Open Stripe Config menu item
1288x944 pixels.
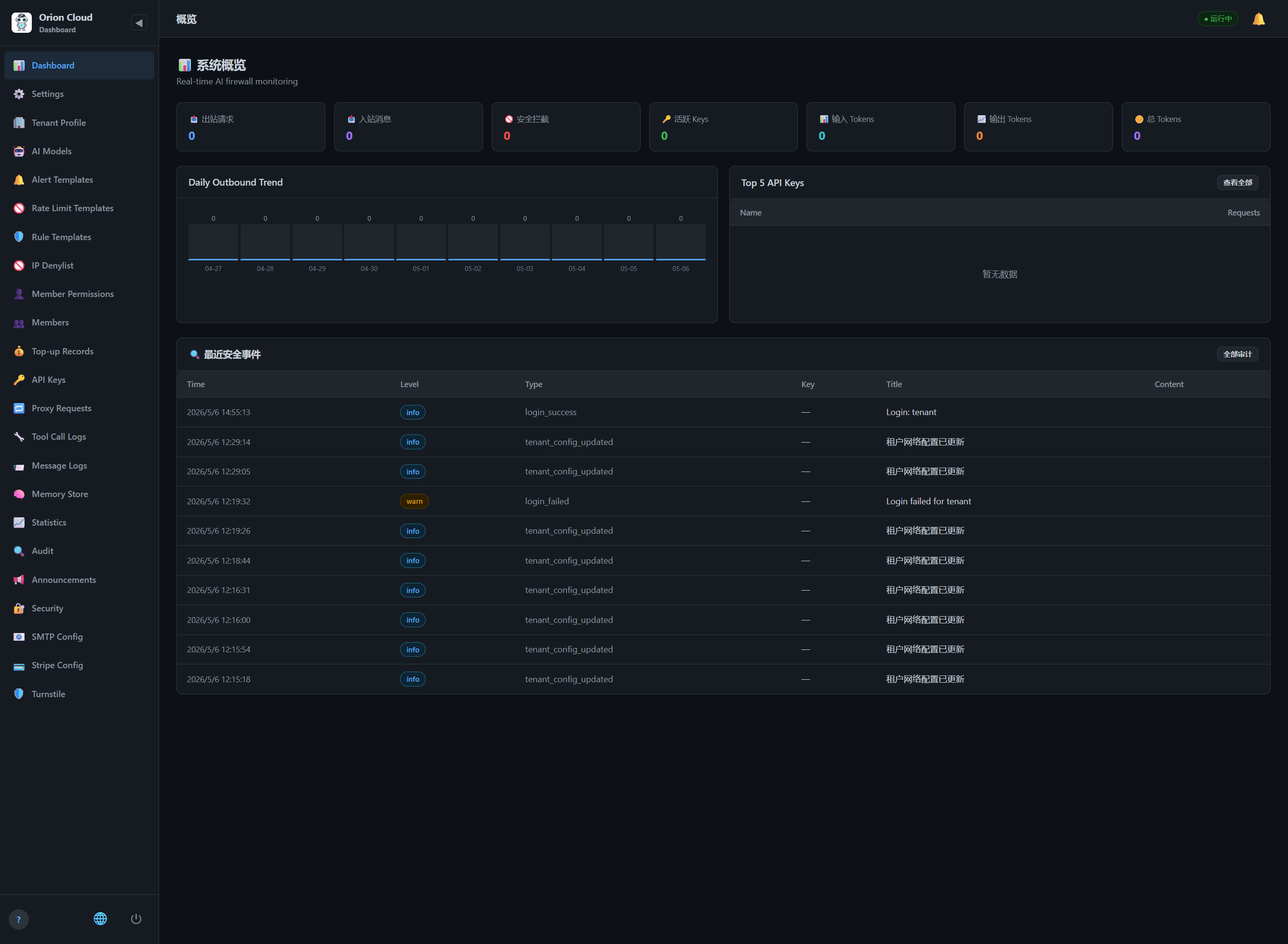(x=80, y=666)
